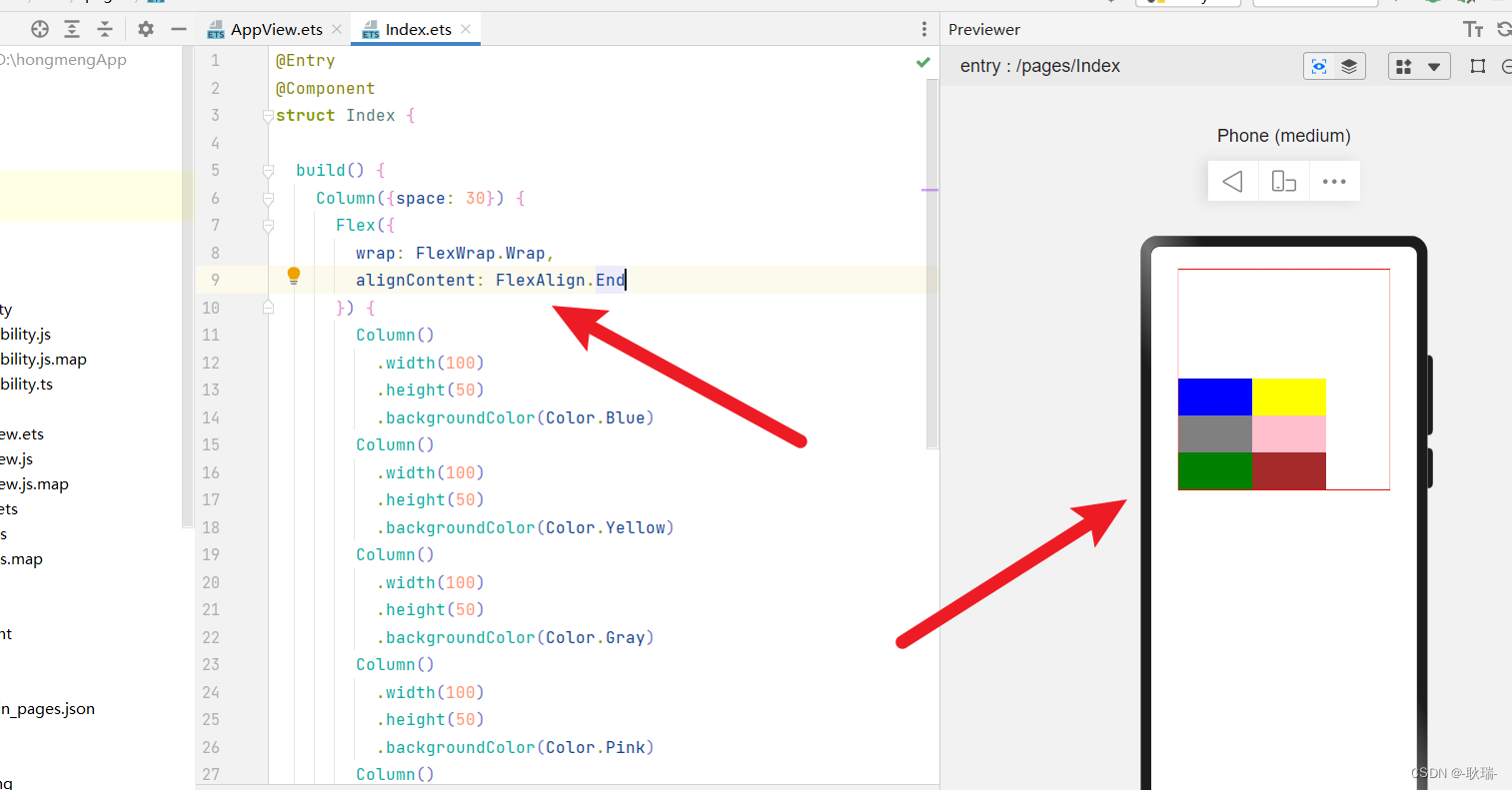Switch to the AppView.ets tab

coord(276,30)
